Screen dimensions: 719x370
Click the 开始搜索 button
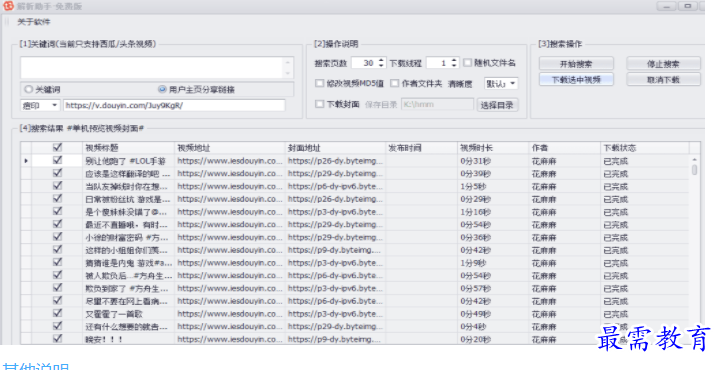click(x=576, y=64)
